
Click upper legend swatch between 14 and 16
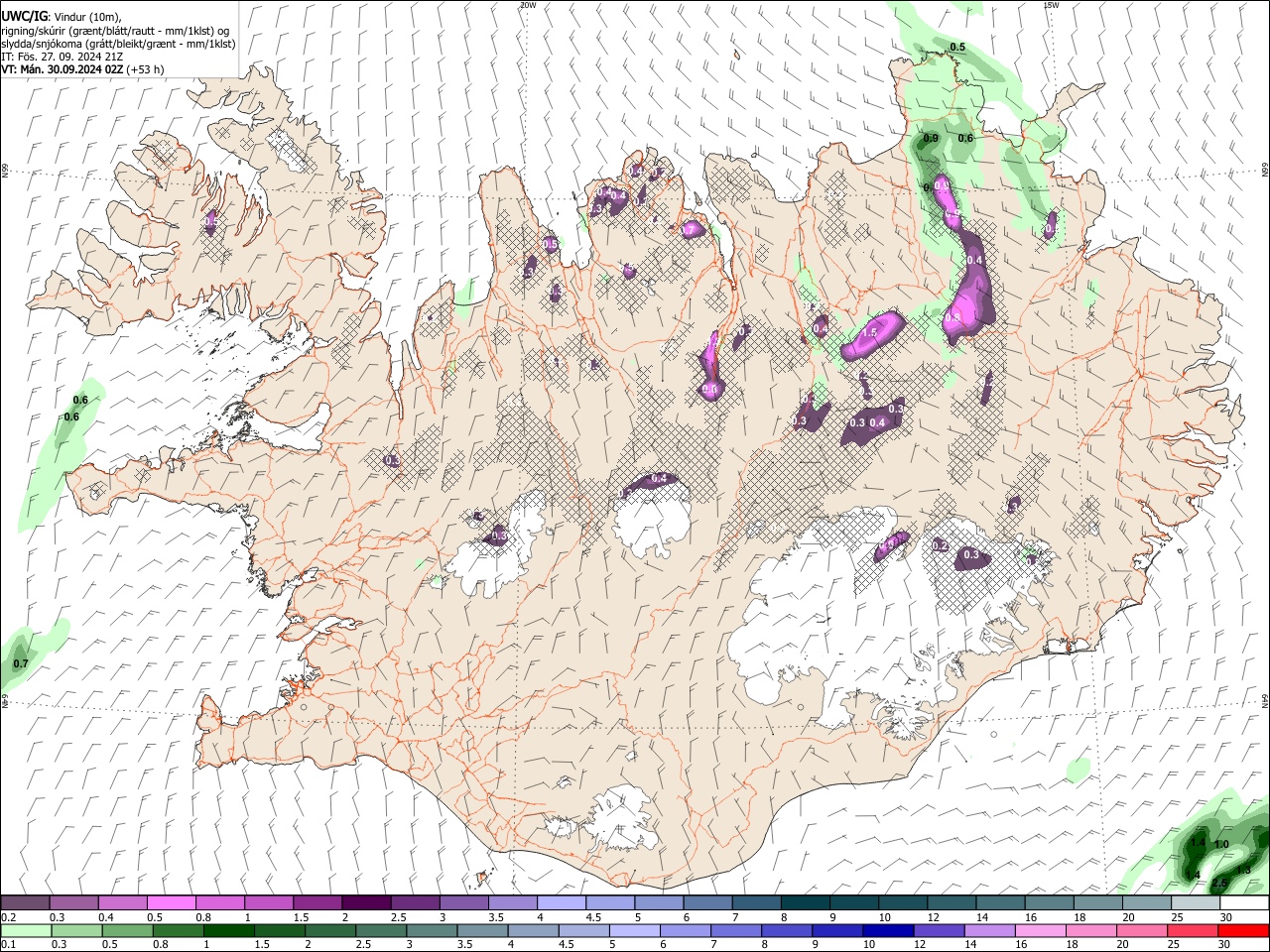[1000, 903]
